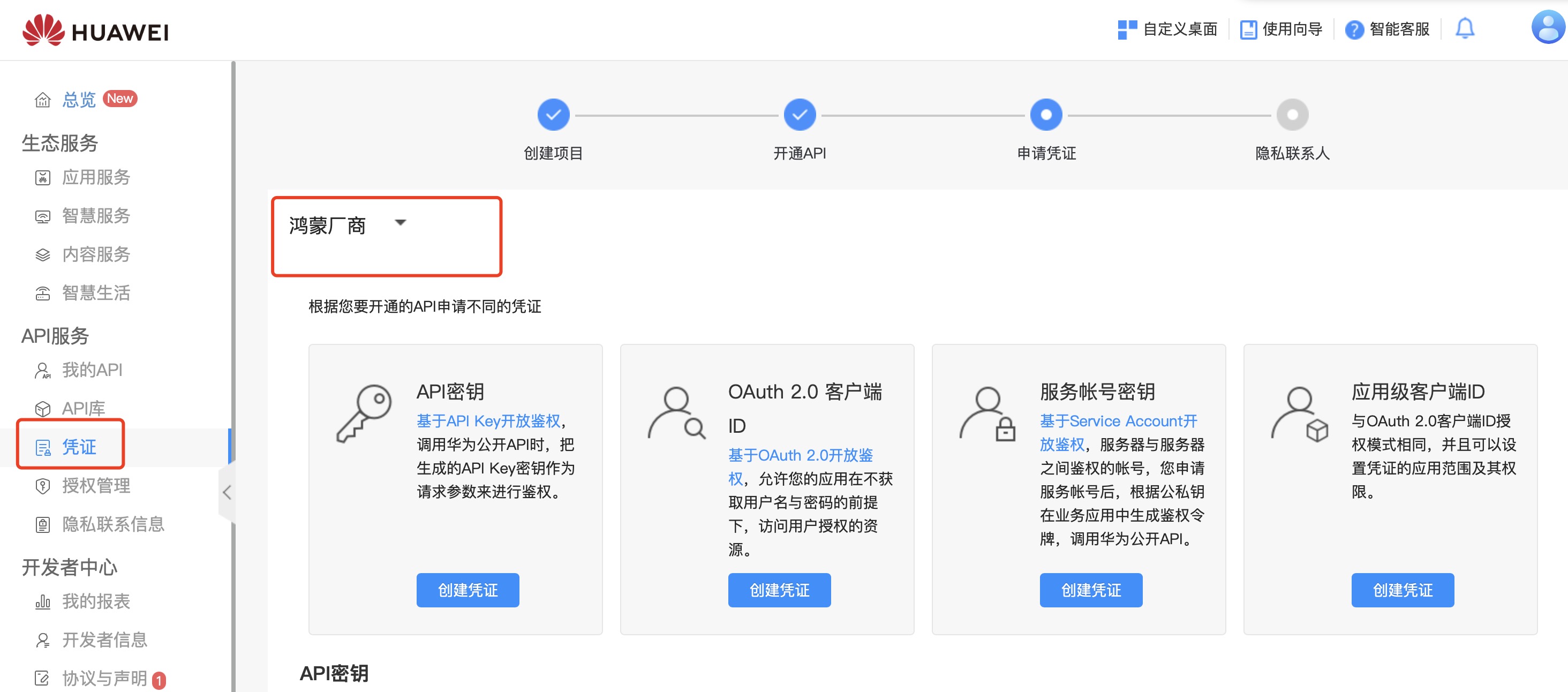
Task: Click the 授权管理 shield icon
Action: 43,486
